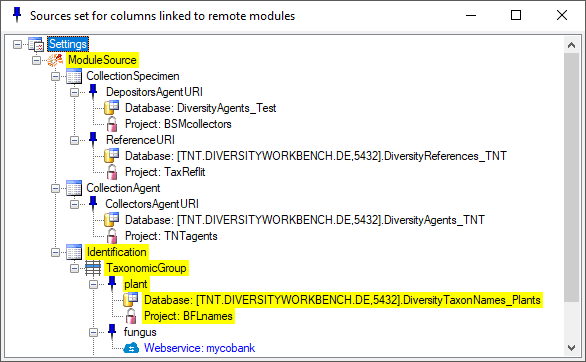Click the title bar pin icon

17,15
